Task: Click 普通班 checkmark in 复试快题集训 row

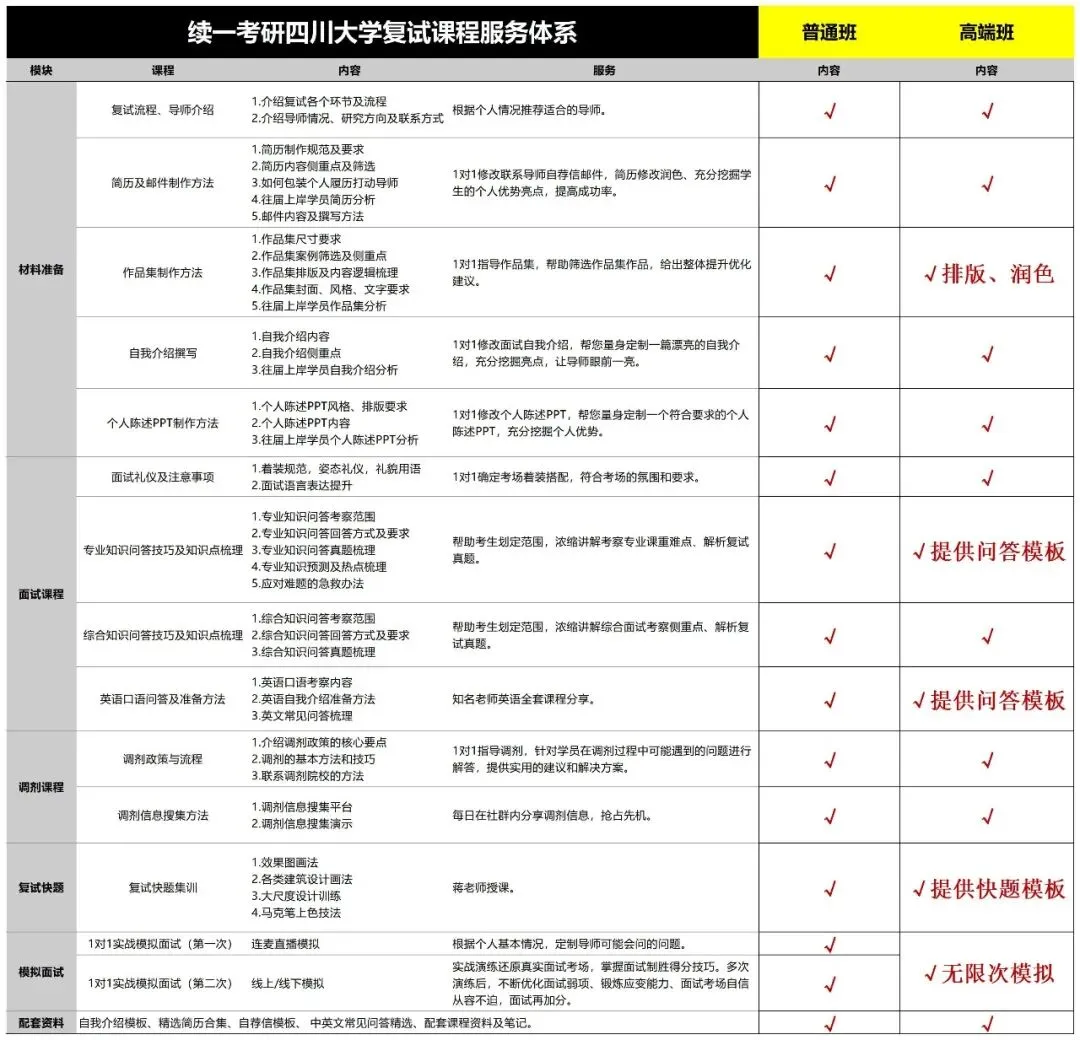Action: click(x=830, y=889)
